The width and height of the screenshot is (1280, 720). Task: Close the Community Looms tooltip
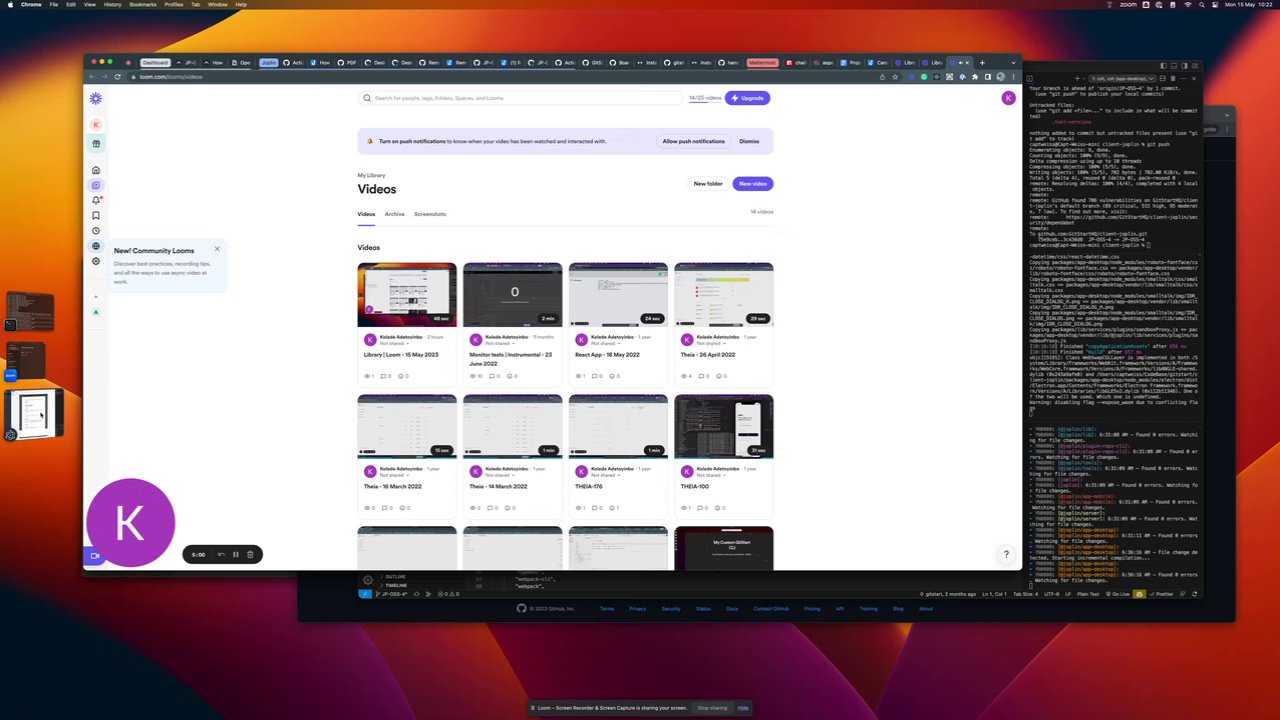tap(217, 249)
